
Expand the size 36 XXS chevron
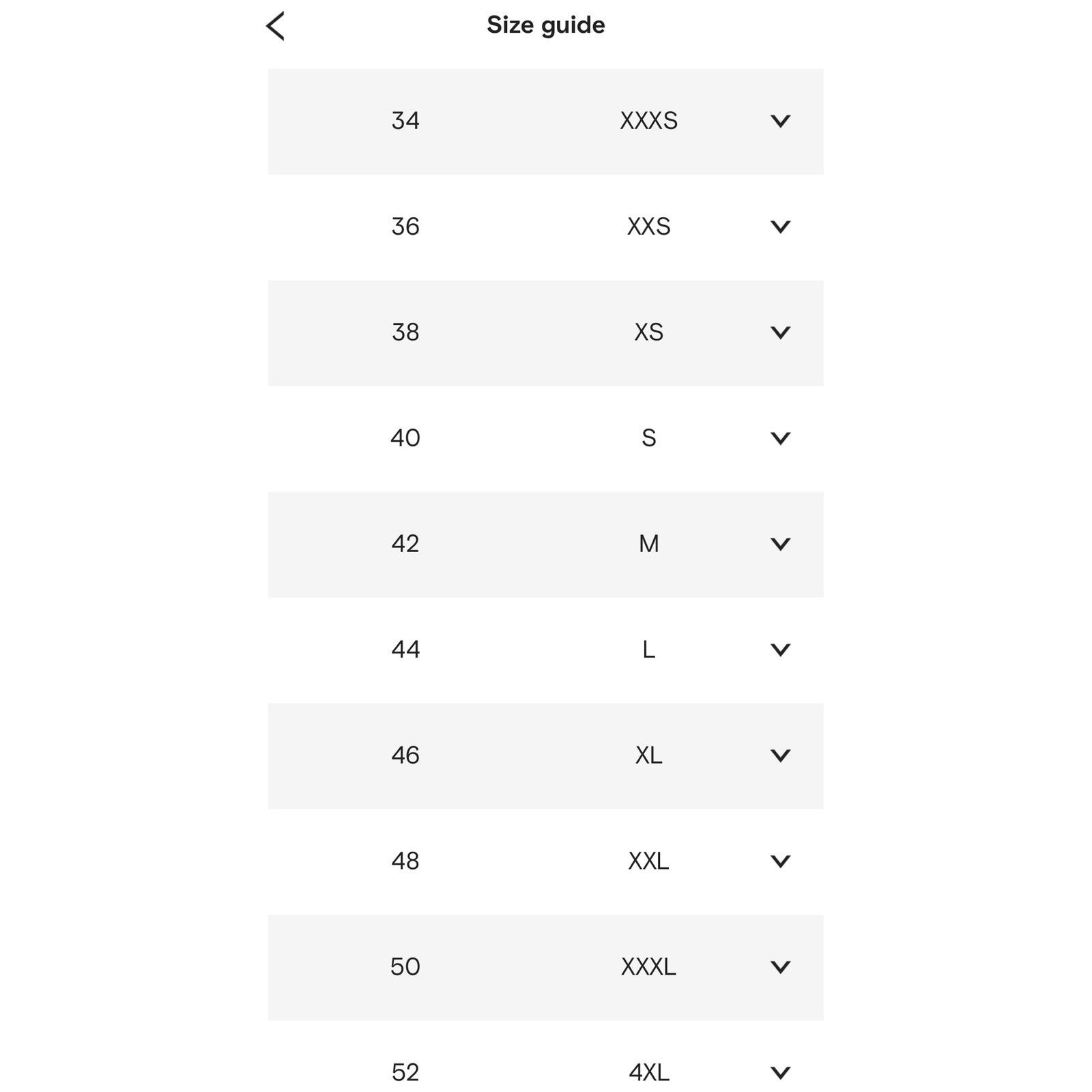point(780,227)
